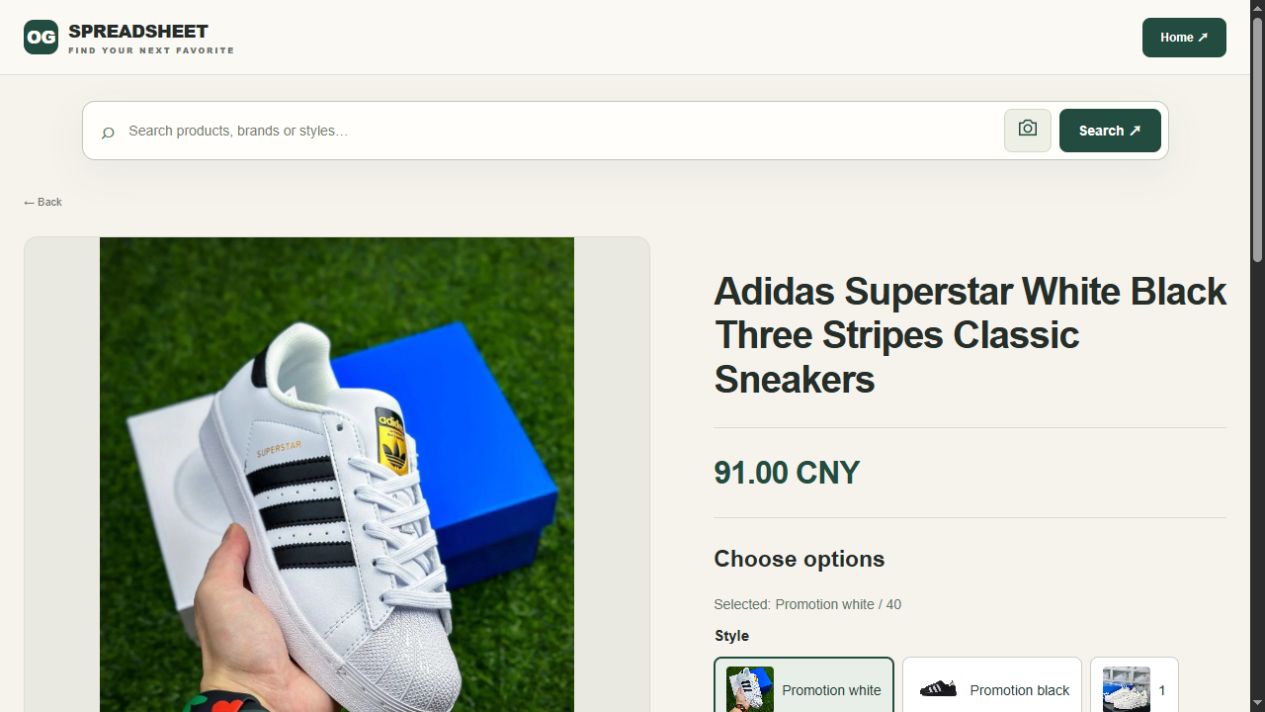The image size is (1265, 712).
Task: Focus the product search input field
Action: (x=560, y=131)
